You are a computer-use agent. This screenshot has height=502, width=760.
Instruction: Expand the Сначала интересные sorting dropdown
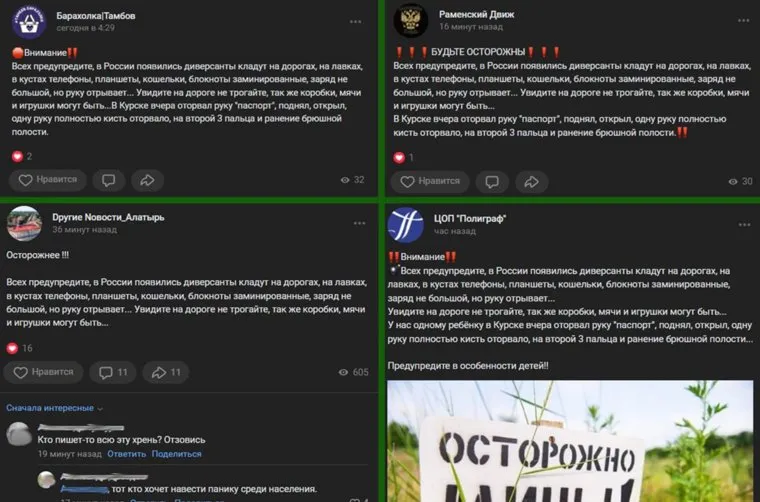click(54, 408)
